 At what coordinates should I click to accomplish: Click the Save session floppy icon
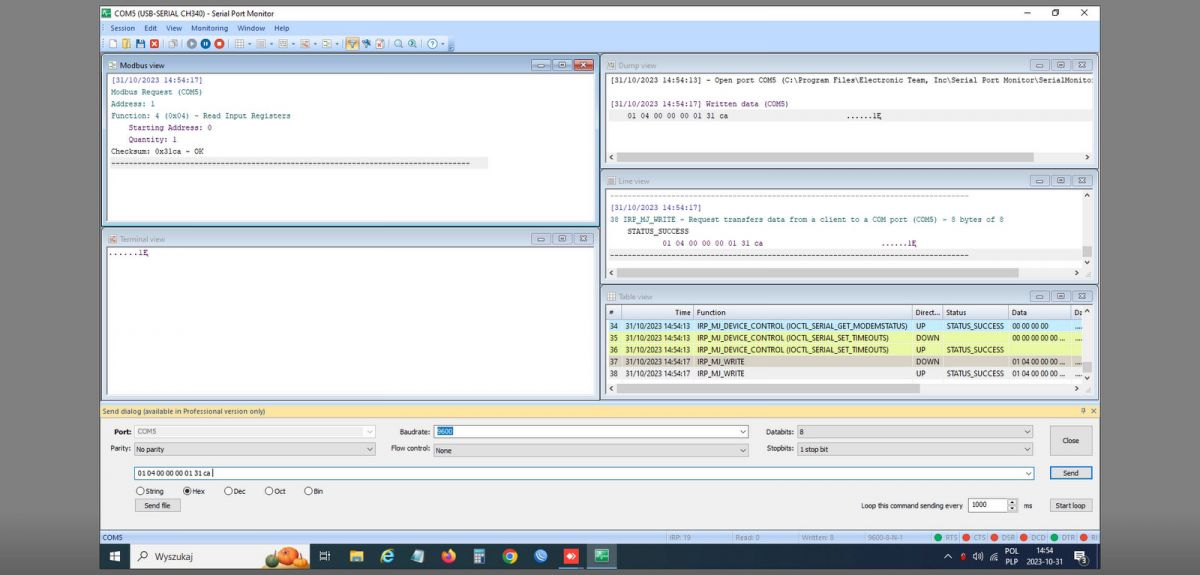[141, 44]
